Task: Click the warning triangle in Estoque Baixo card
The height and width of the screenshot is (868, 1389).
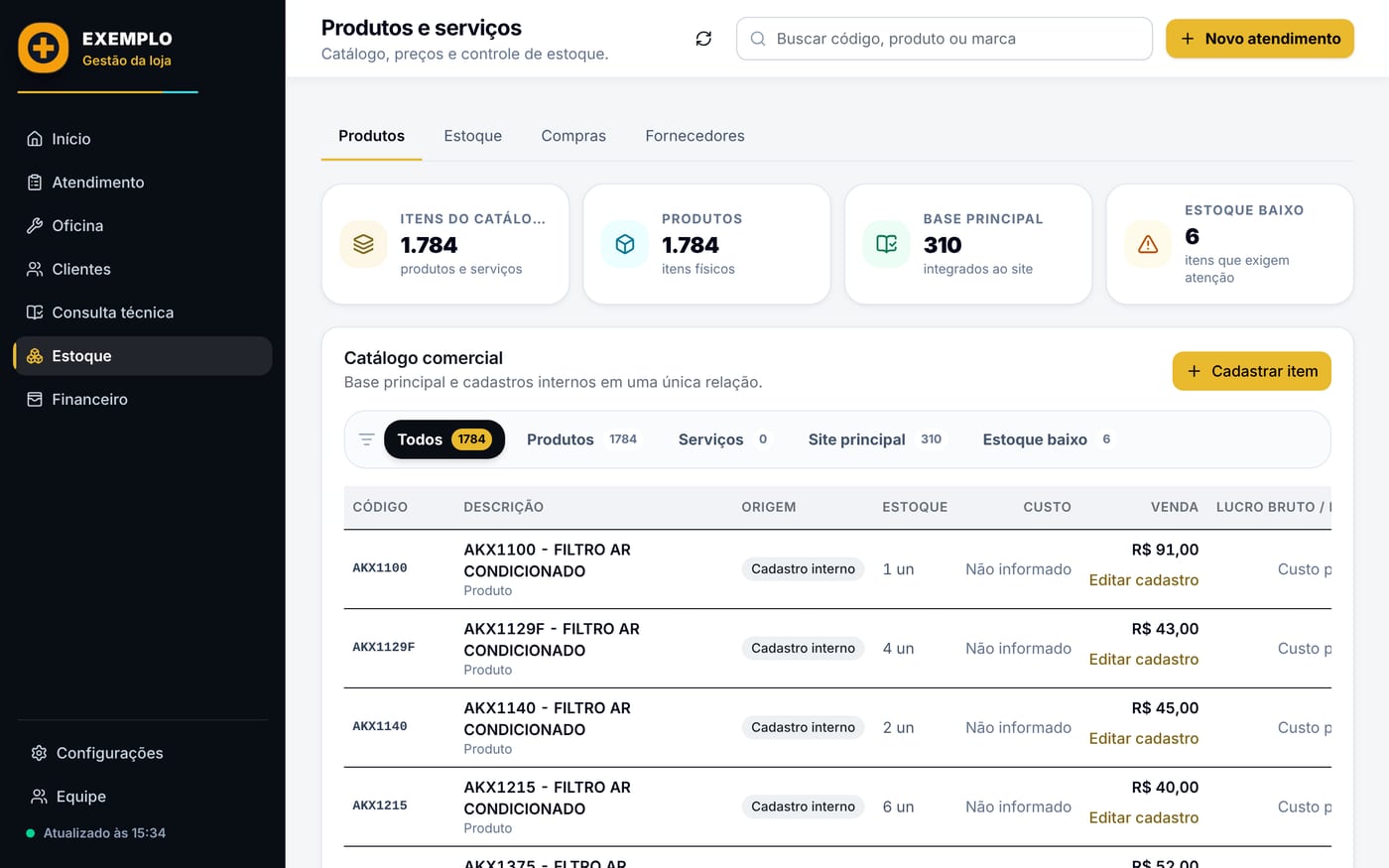Action: pos(1148,244)
